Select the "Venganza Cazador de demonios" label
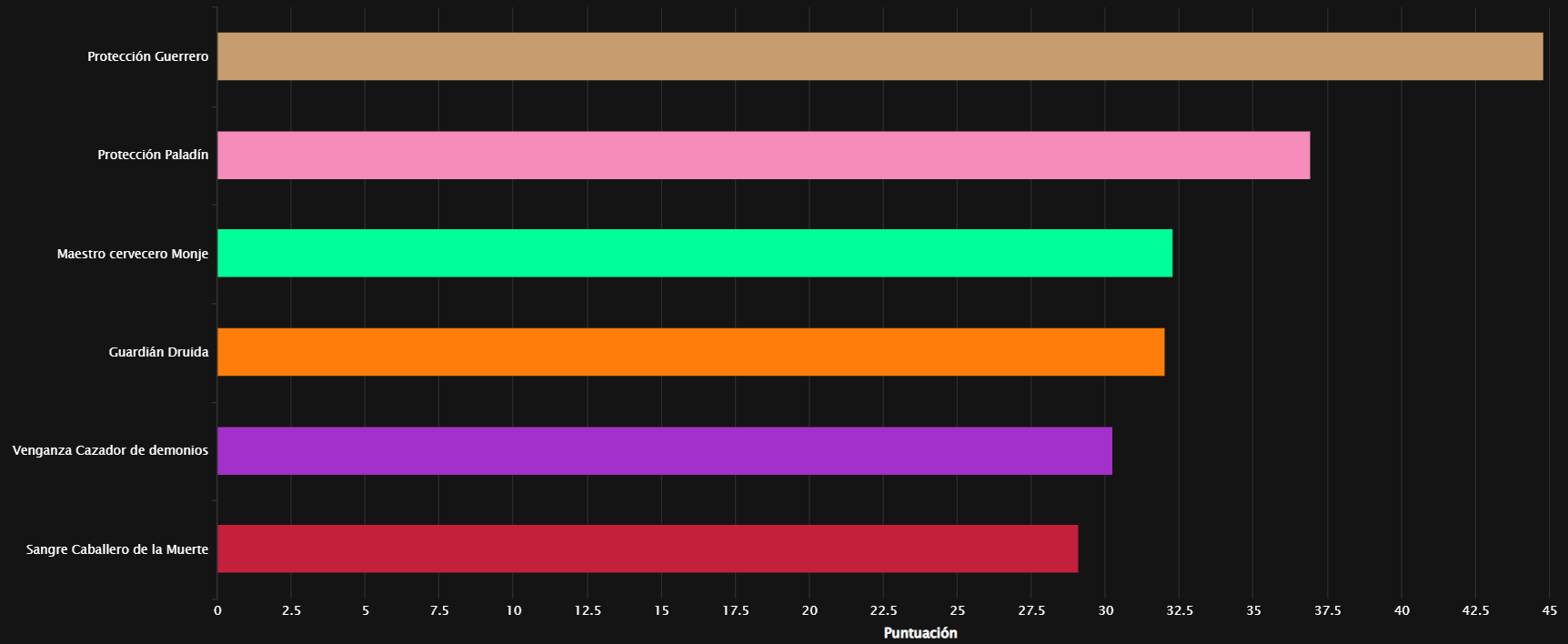 [110, 450]
